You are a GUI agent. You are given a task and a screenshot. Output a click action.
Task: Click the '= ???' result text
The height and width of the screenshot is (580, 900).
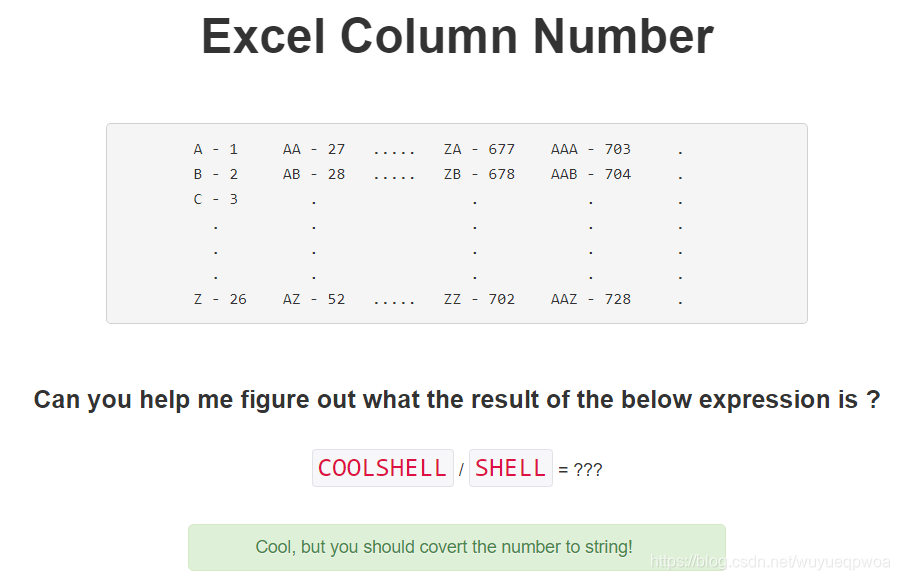(x=580, y=470)
